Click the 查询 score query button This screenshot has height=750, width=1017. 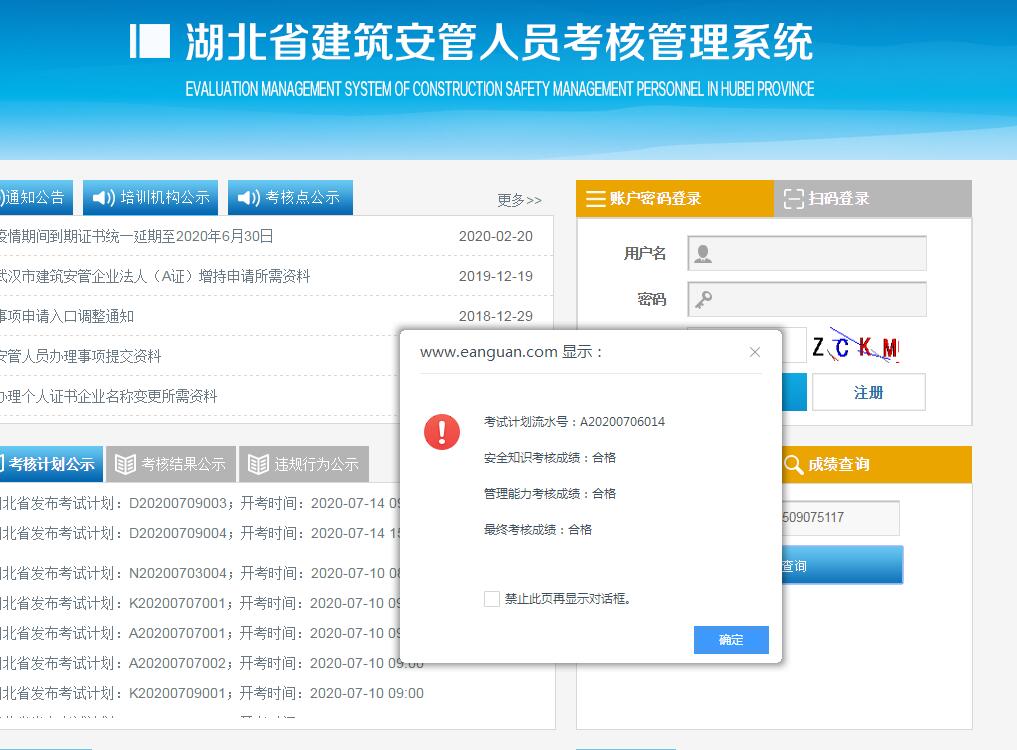pyautogui.click(x=842, y=565)
